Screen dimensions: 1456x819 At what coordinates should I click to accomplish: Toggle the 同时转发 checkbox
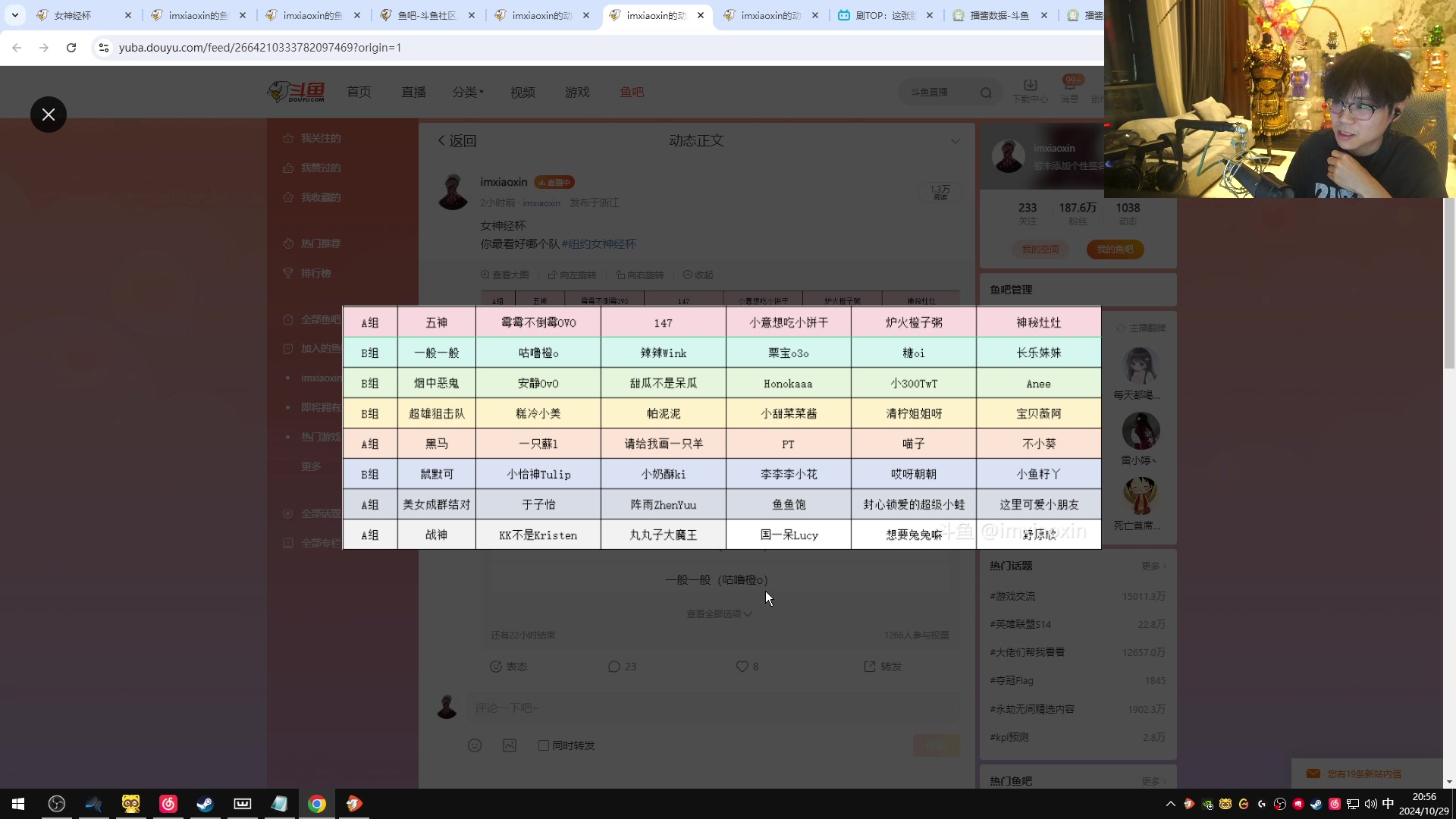[x=544, y=745]
